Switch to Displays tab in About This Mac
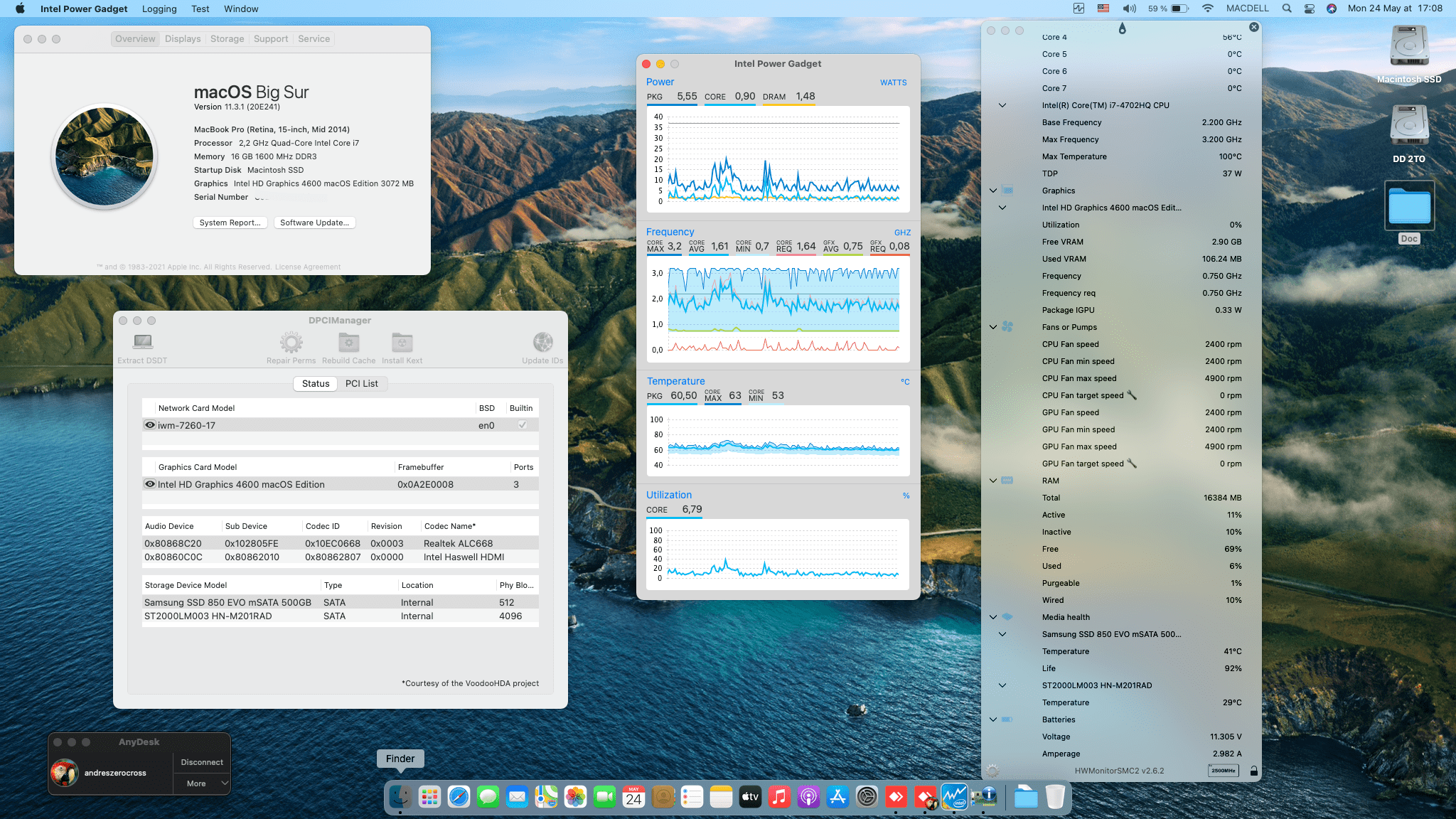 [183, 39]
